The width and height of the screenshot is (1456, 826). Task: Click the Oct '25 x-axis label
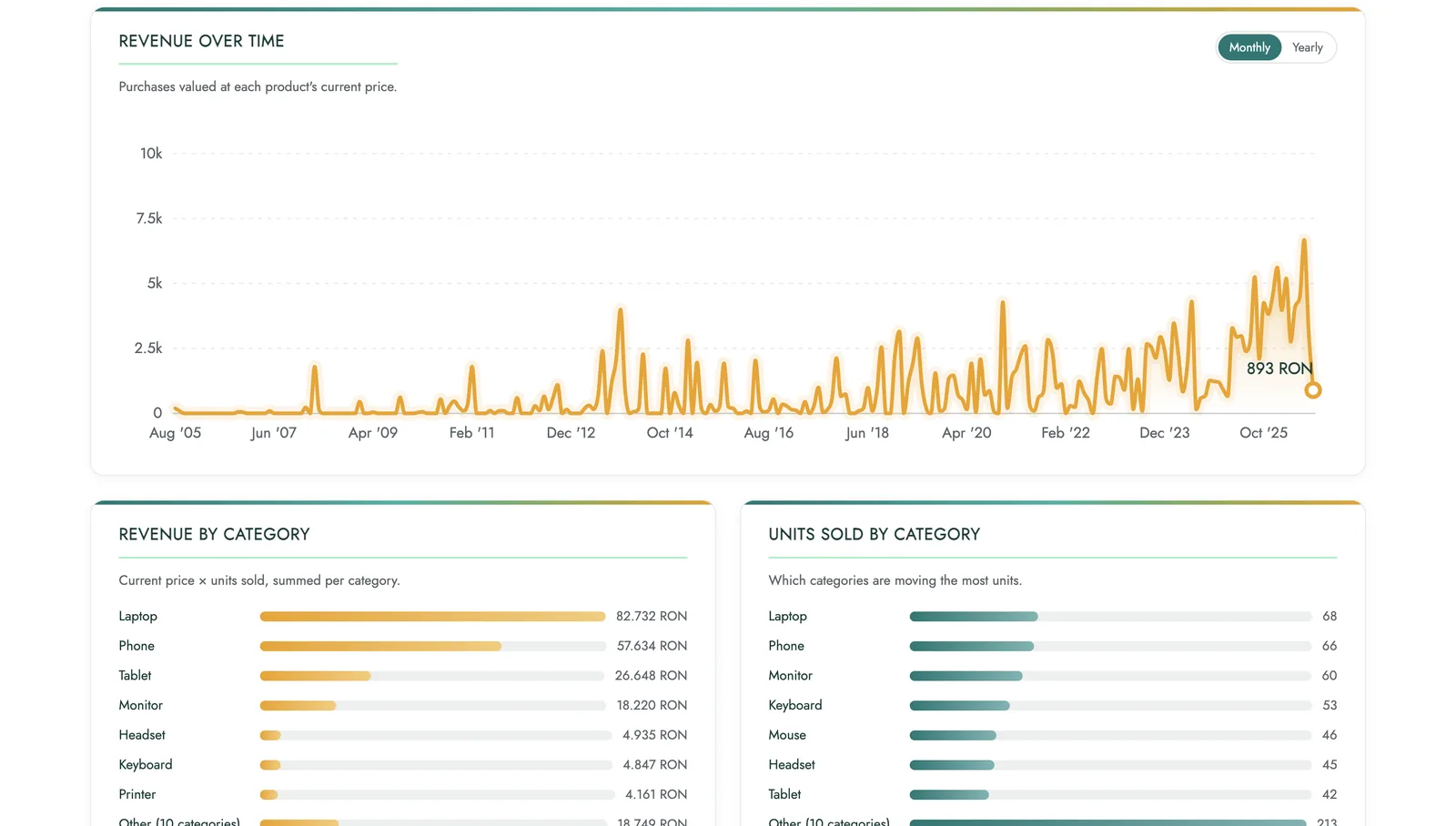(x=1263, y=433)
